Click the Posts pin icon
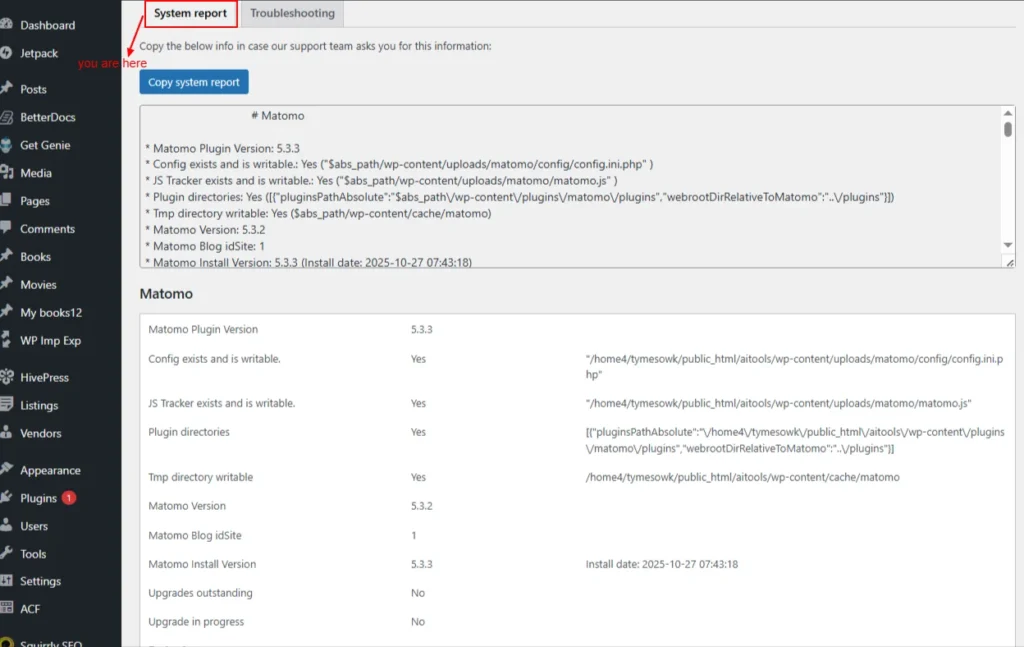1024x647 pixels. click(x=6, y=89)
